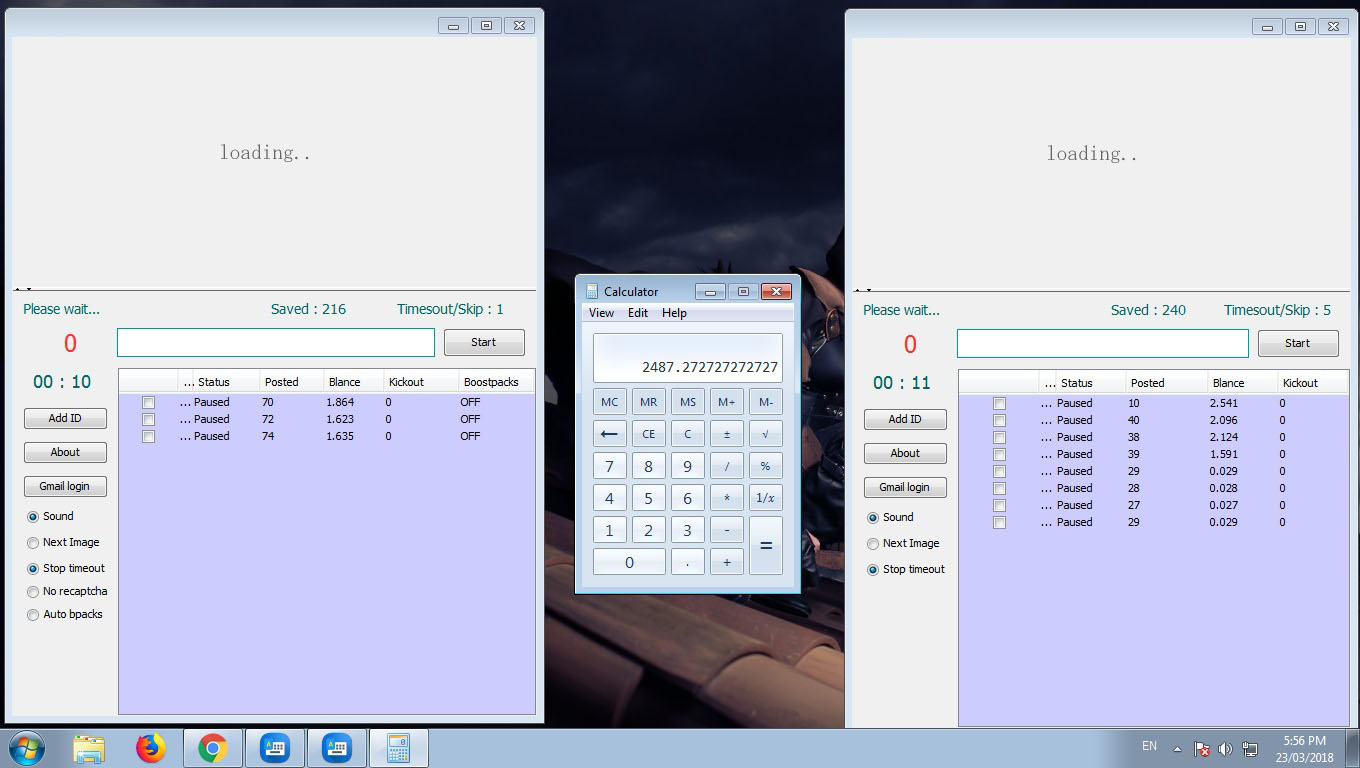Click Start button in right window
Viewport: 1360px width, 768px height.
[1298, 343]
